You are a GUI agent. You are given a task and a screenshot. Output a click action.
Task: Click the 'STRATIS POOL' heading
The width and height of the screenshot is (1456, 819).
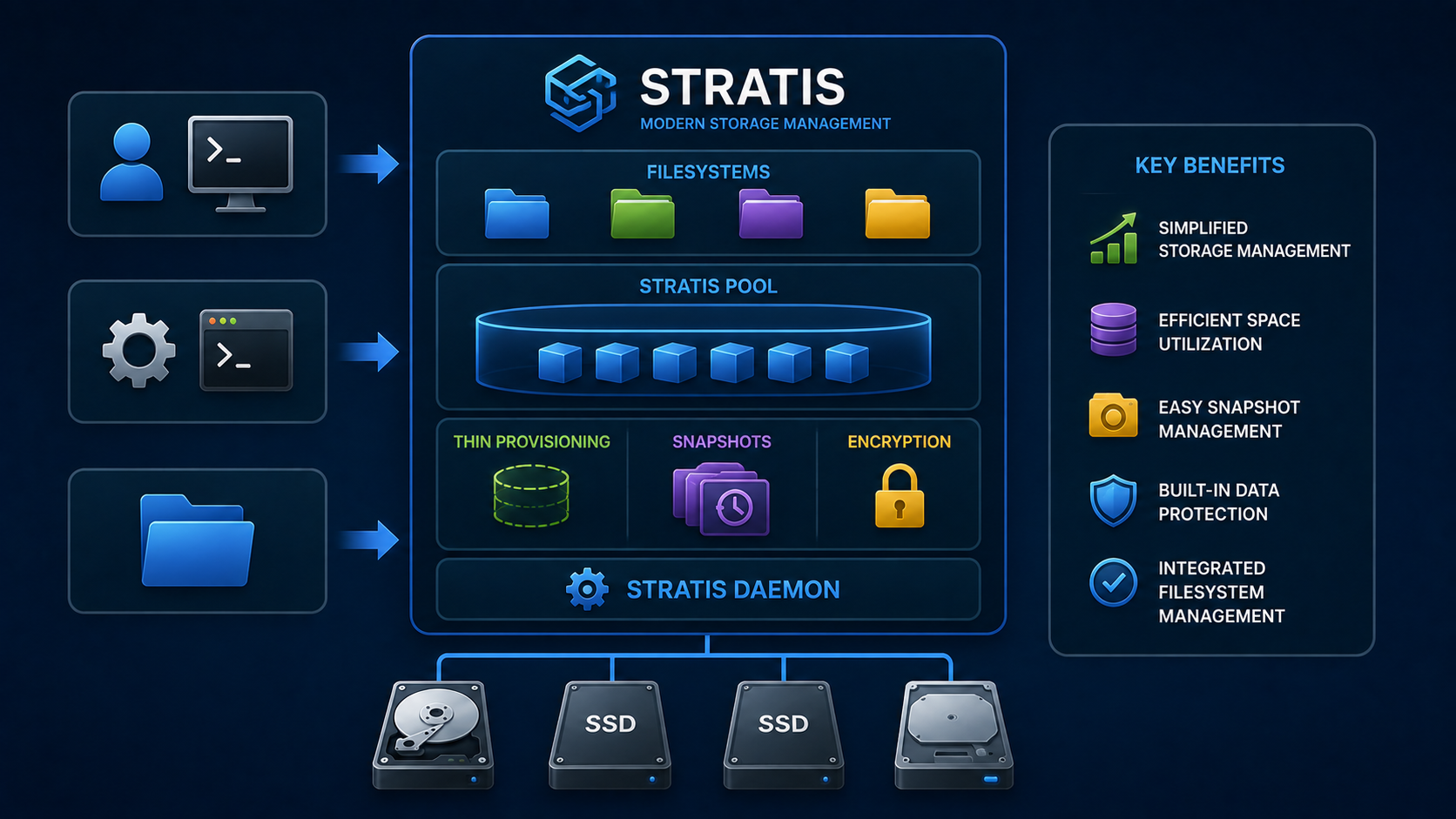tap(708, 286)
